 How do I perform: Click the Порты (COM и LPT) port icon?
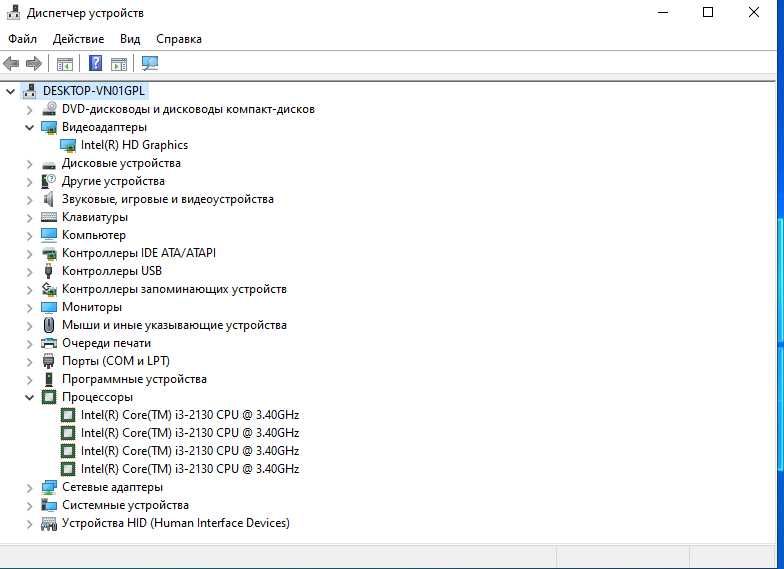[x=48, y=361]
